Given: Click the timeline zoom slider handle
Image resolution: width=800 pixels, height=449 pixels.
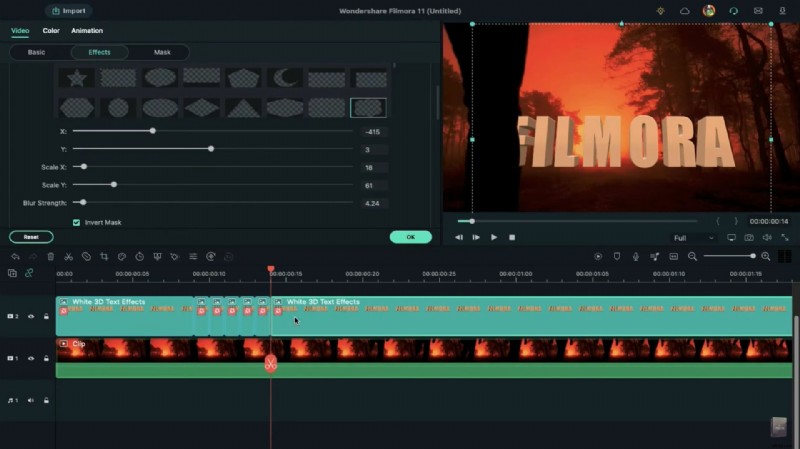Looking at the screenshot, I should click(753, 256).
